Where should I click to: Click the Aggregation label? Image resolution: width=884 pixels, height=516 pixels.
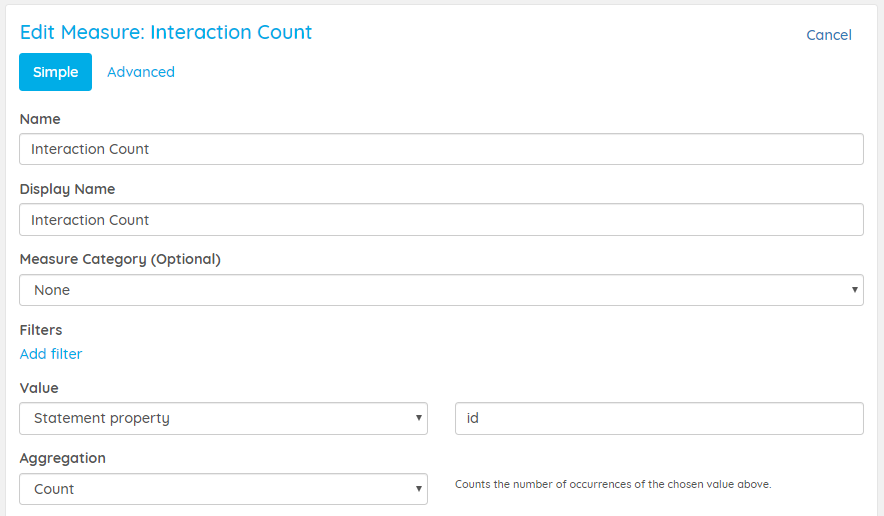point(63,458)
